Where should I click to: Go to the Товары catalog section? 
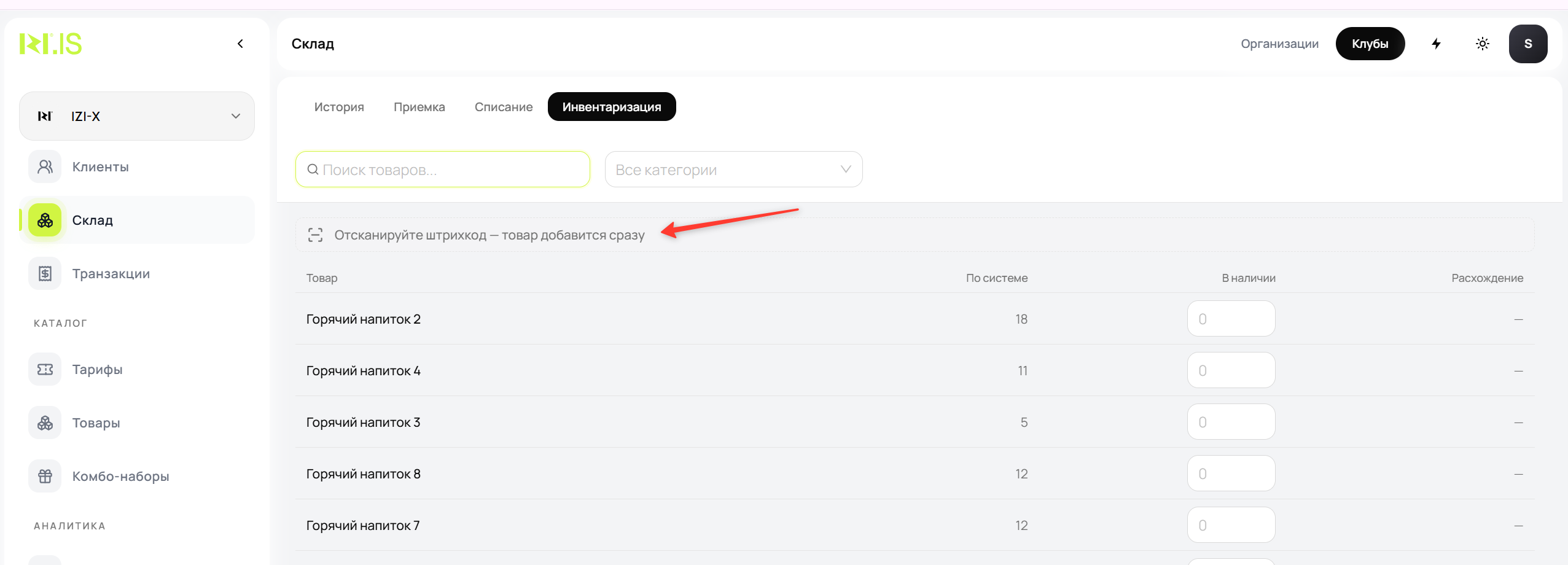[137, 423]
